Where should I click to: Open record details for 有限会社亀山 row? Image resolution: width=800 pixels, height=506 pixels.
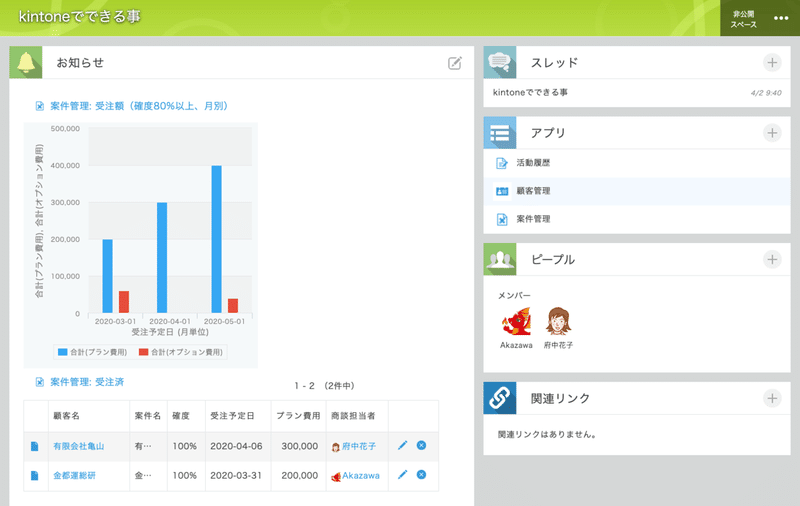click(35, 446)
